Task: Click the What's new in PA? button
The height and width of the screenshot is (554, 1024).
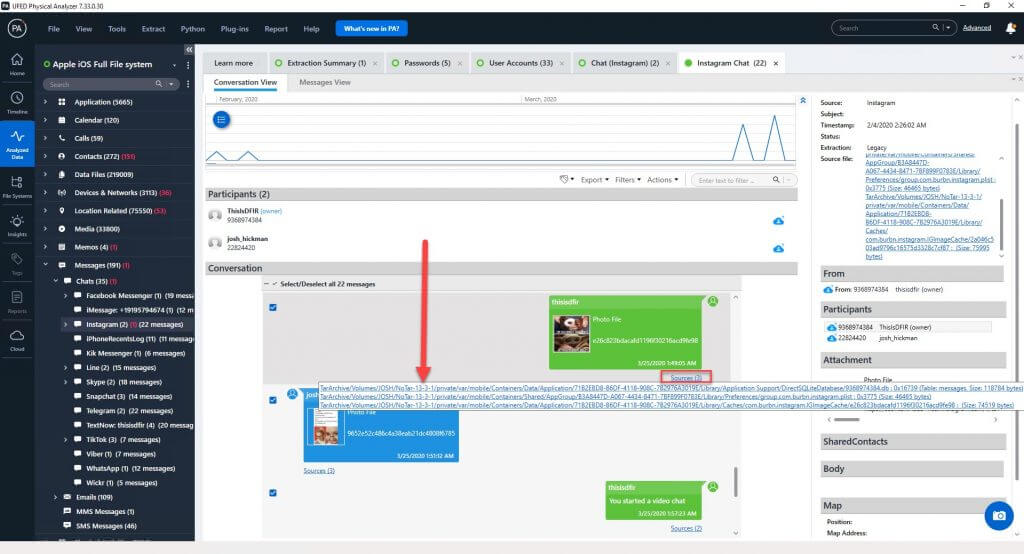Action: (371, 29)
